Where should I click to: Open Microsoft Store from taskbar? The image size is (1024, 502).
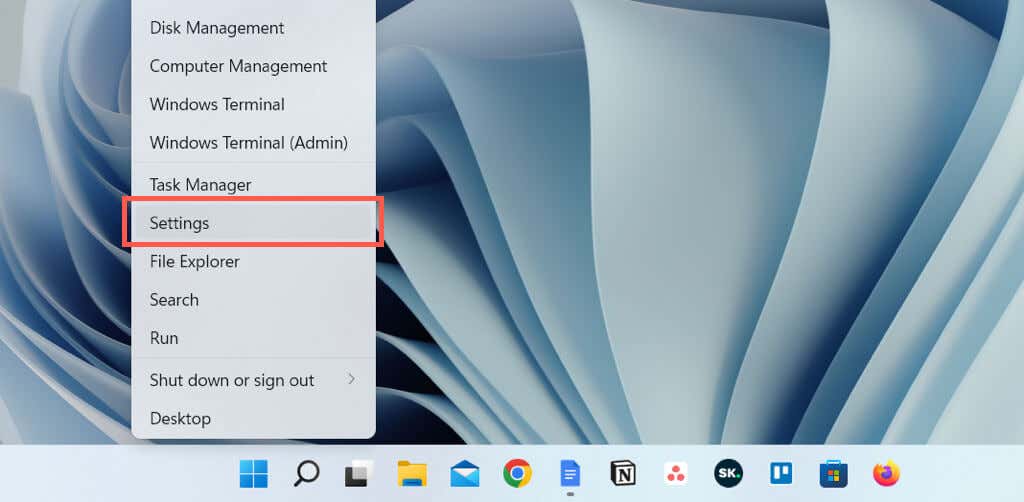(x=834, y=473)
